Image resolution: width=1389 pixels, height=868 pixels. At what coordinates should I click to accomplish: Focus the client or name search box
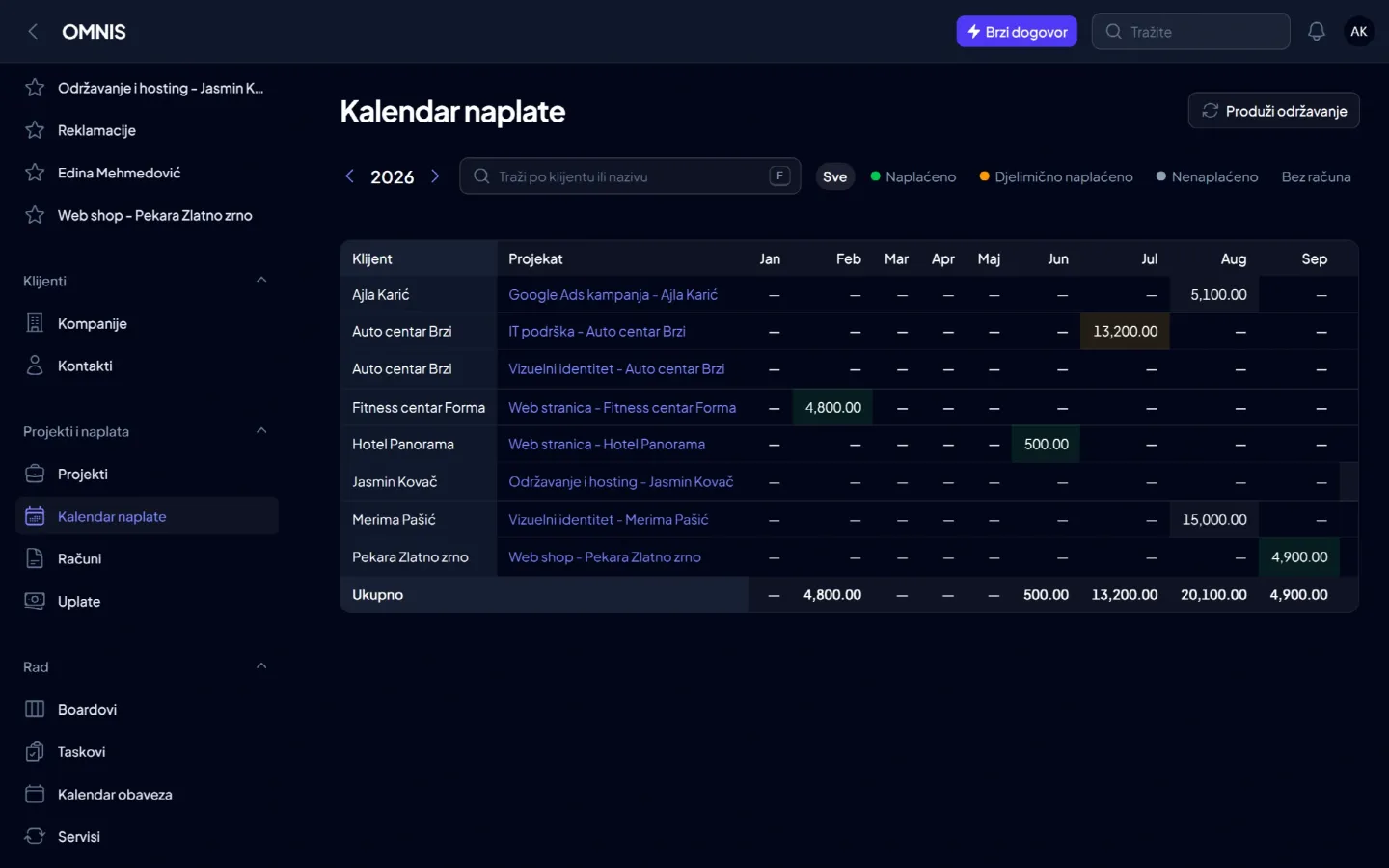pyautogui.click(x=630, y=176)
